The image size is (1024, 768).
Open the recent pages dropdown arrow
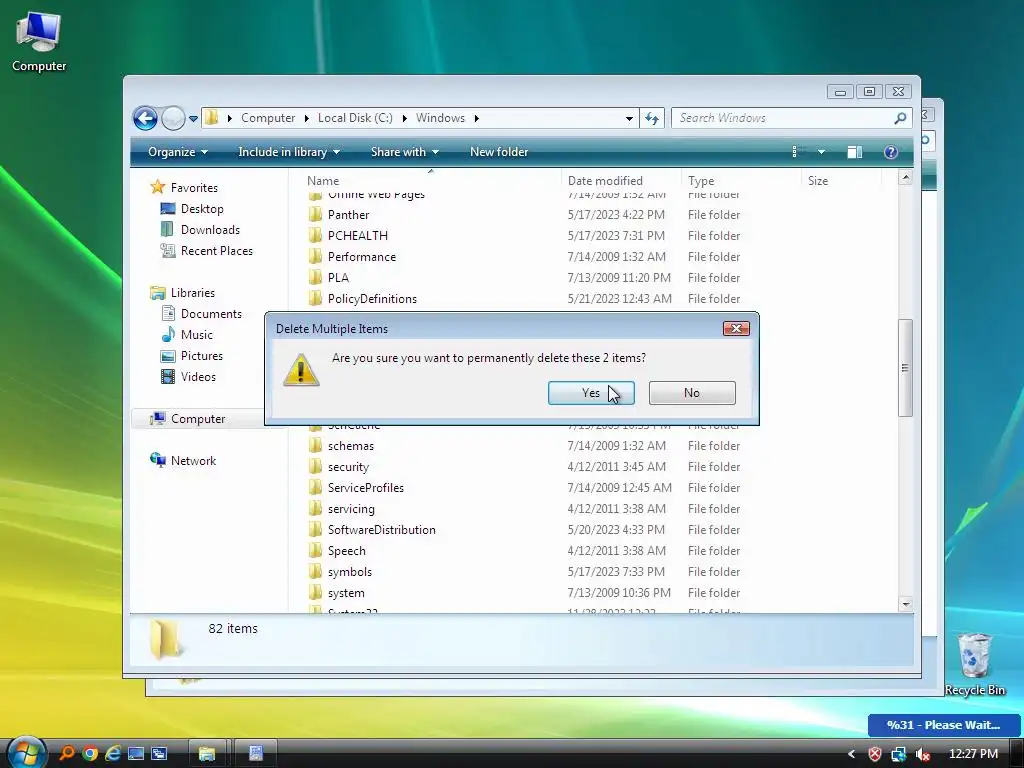[193, 119]
